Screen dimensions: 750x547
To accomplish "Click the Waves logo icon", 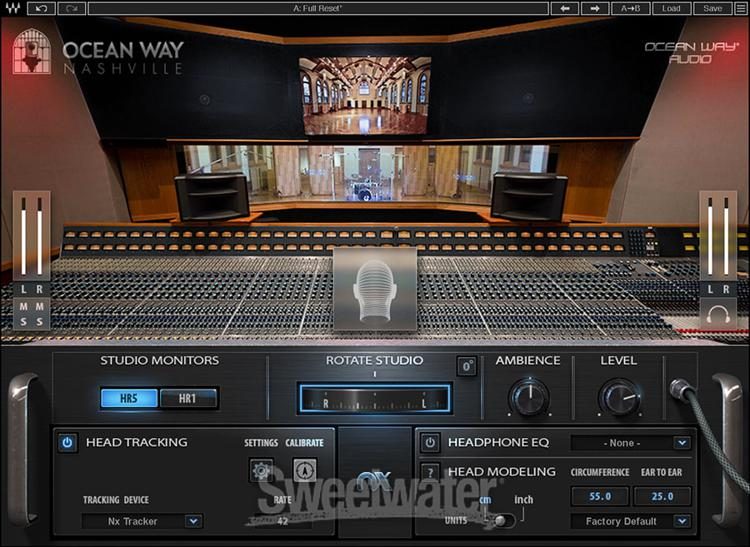I will tap(13, 9).
